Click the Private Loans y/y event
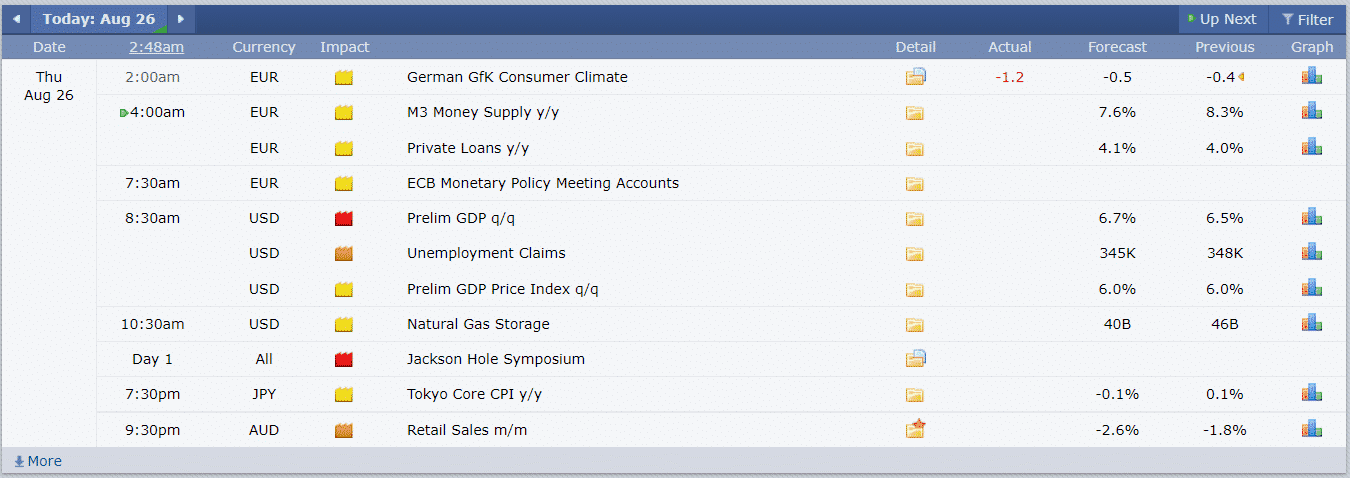This screenshot has height=478, width=1350. pyautogui.click(x=468, y=148)
